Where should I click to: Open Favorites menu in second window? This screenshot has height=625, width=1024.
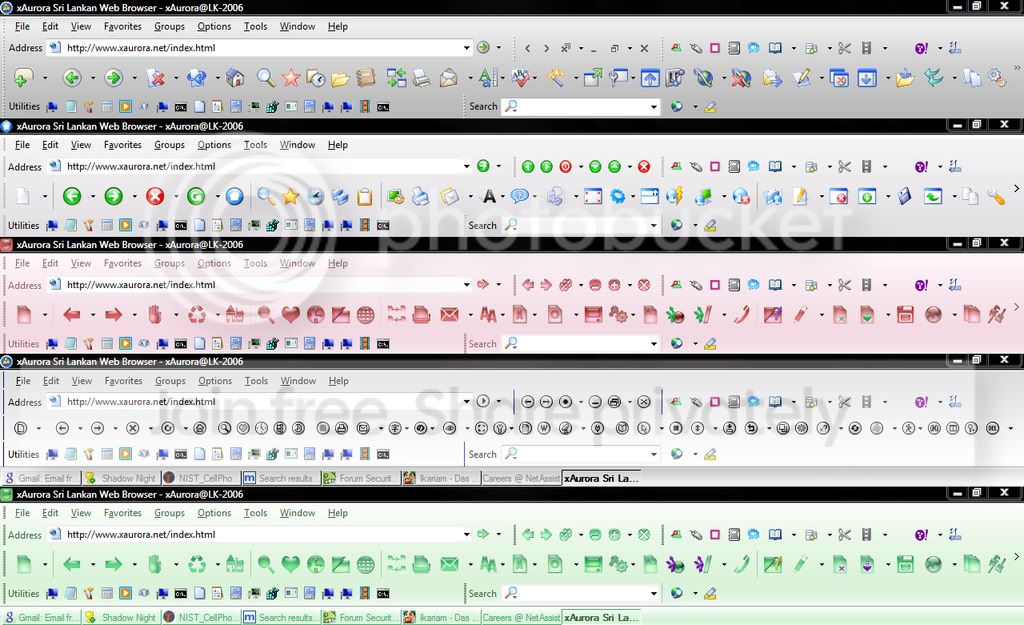pyautogui.click(x=123, y=145)
